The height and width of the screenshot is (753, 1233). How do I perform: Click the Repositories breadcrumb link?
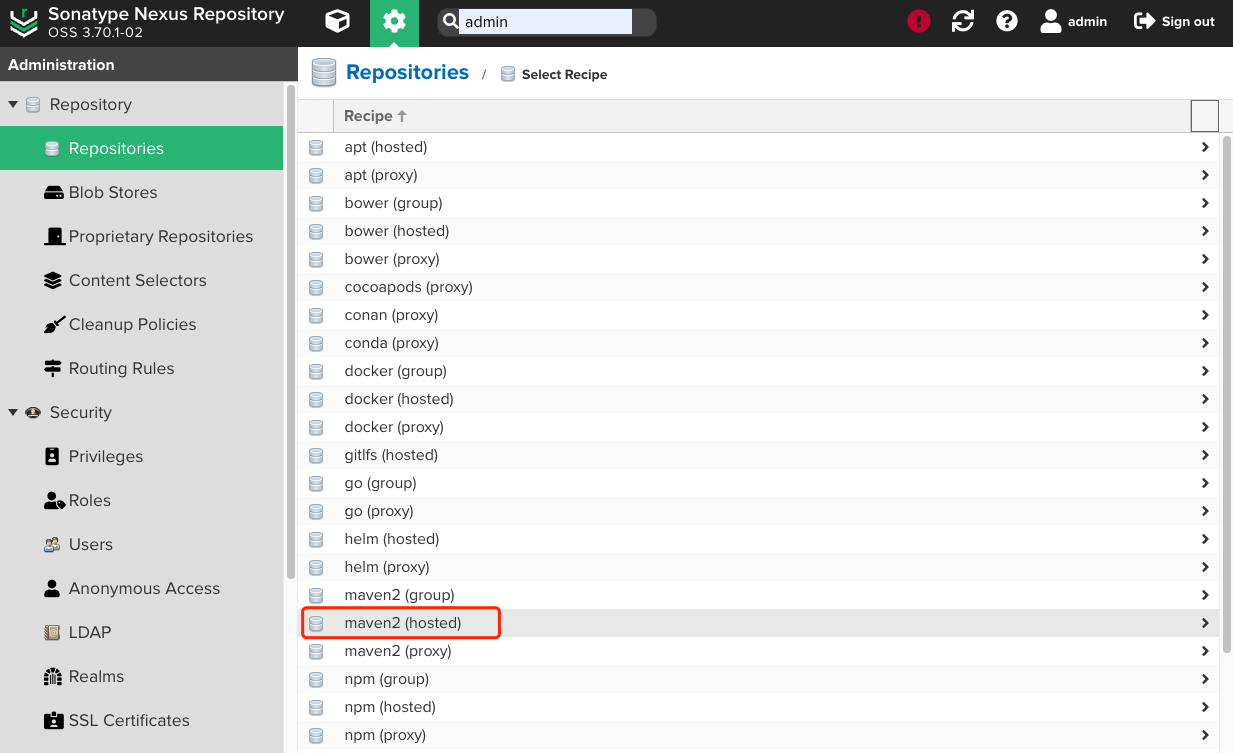point(407,73)
